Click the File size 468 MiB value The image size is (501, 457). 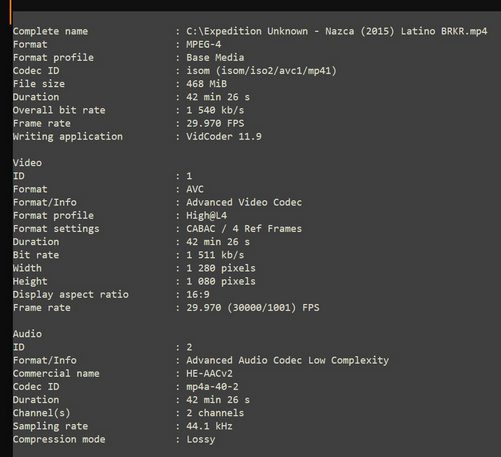[206, 84]
